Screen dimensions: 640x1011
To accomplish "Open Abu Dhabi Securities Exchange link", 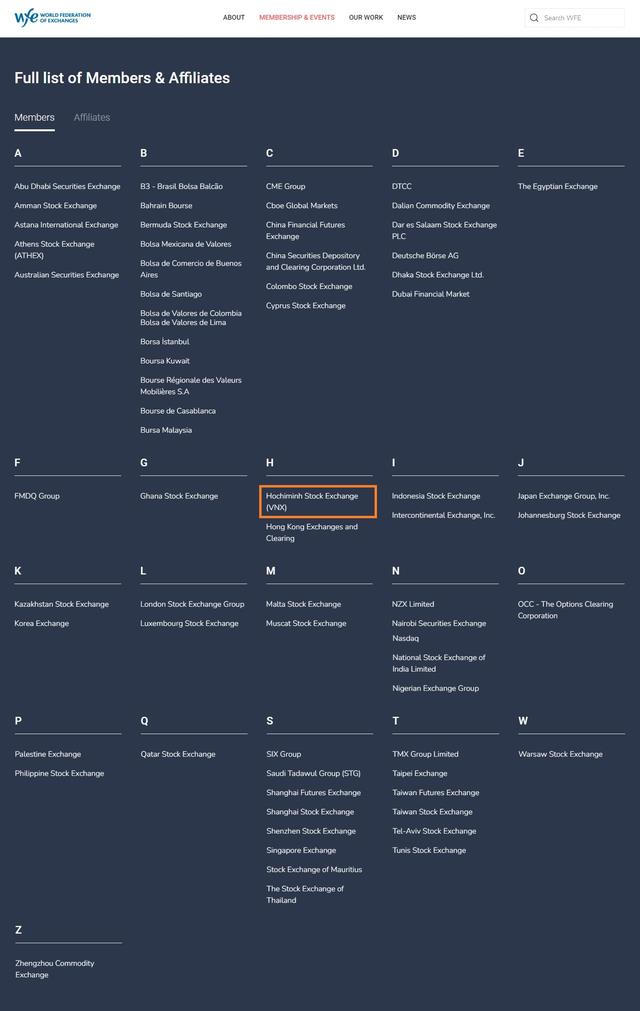I will point(67,186).
